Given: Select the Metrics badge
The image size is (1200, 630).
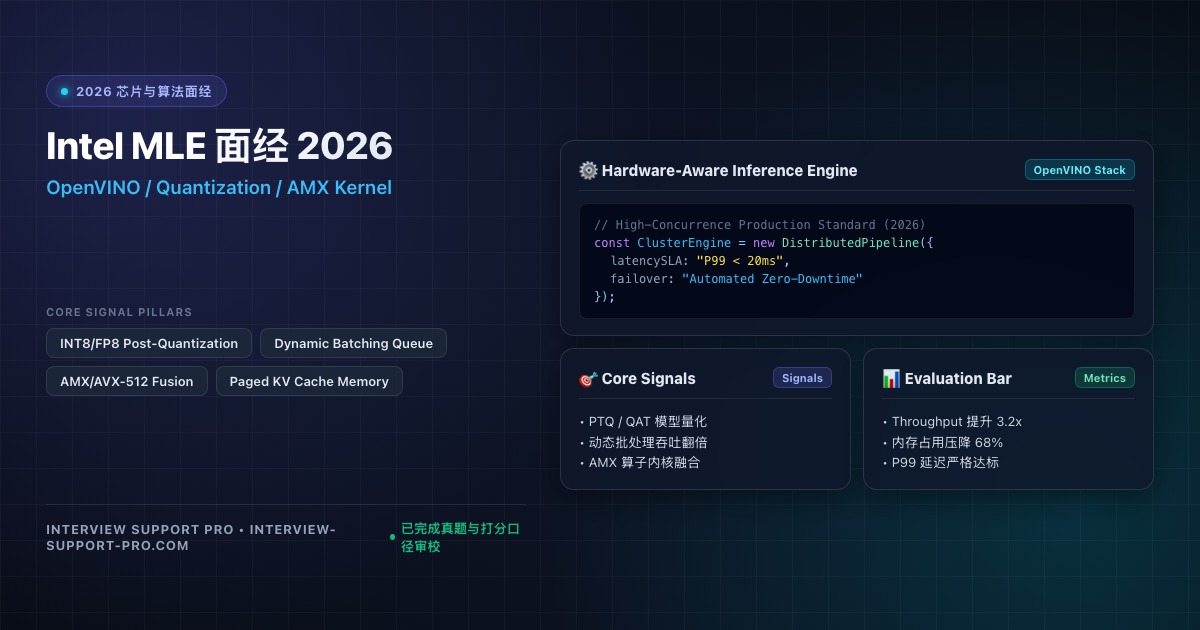Looking at the screenshot, I should [x=1105, y=378].
